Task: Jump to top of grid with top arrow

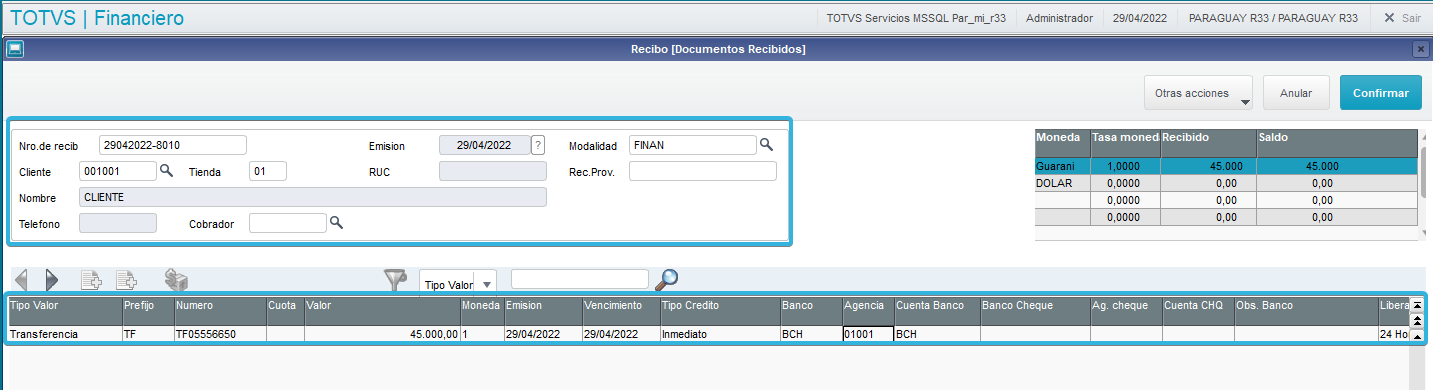Action: (x=1417, y=305)
